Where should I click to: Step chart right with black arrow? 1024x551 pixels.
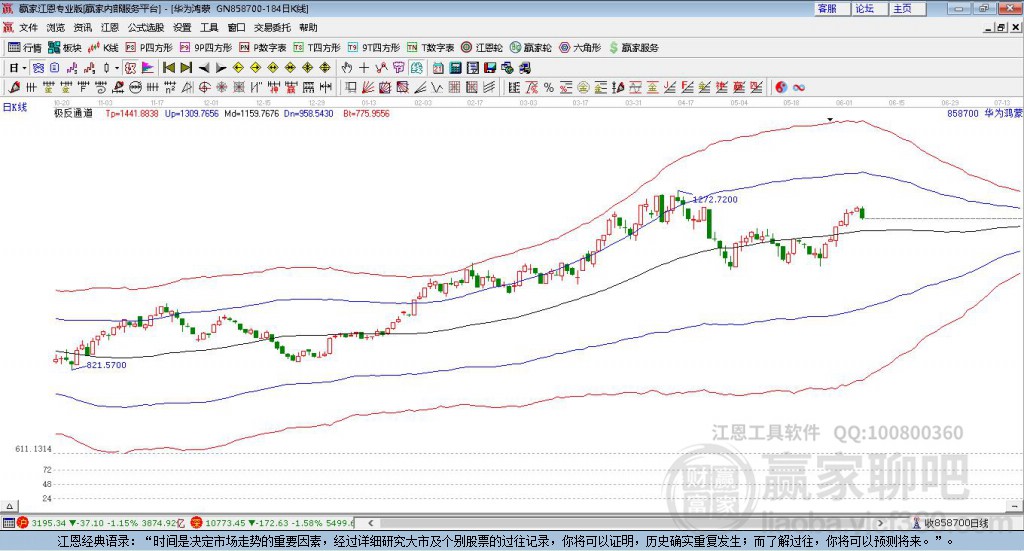[221, 68]
